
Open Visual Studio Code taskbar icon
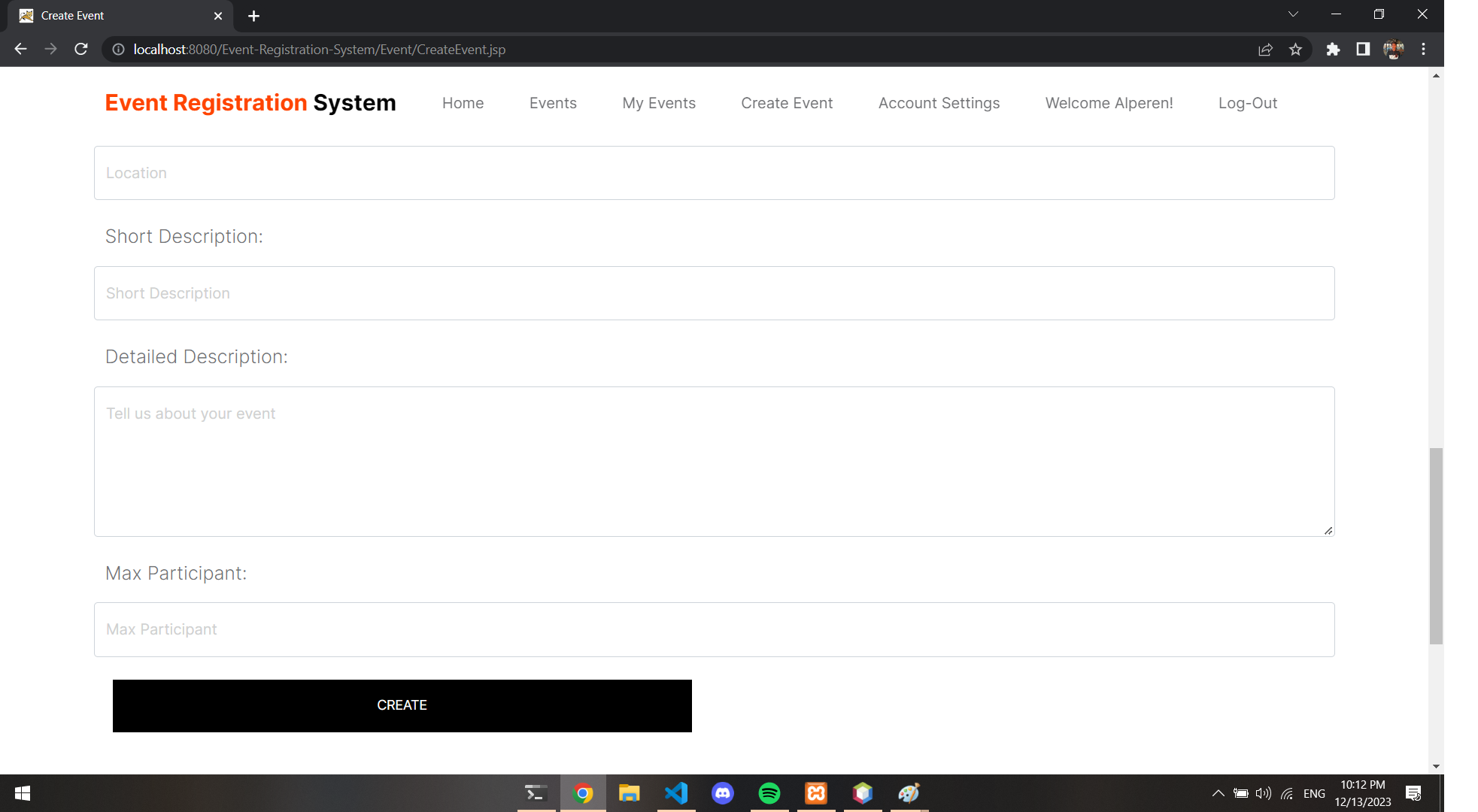[x=675, y=793]
